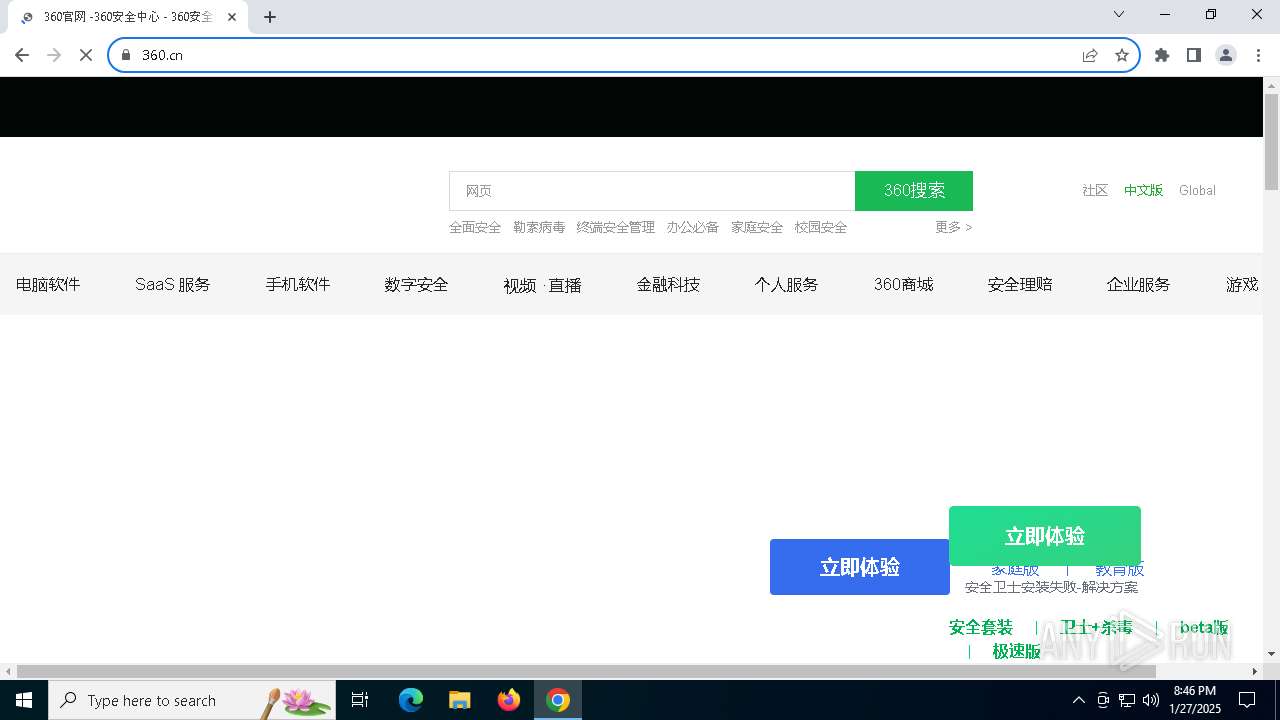Click the horizontal page scrollbar thumb
The width and height of the screenshot is (1280, 720).
(586, 671)
